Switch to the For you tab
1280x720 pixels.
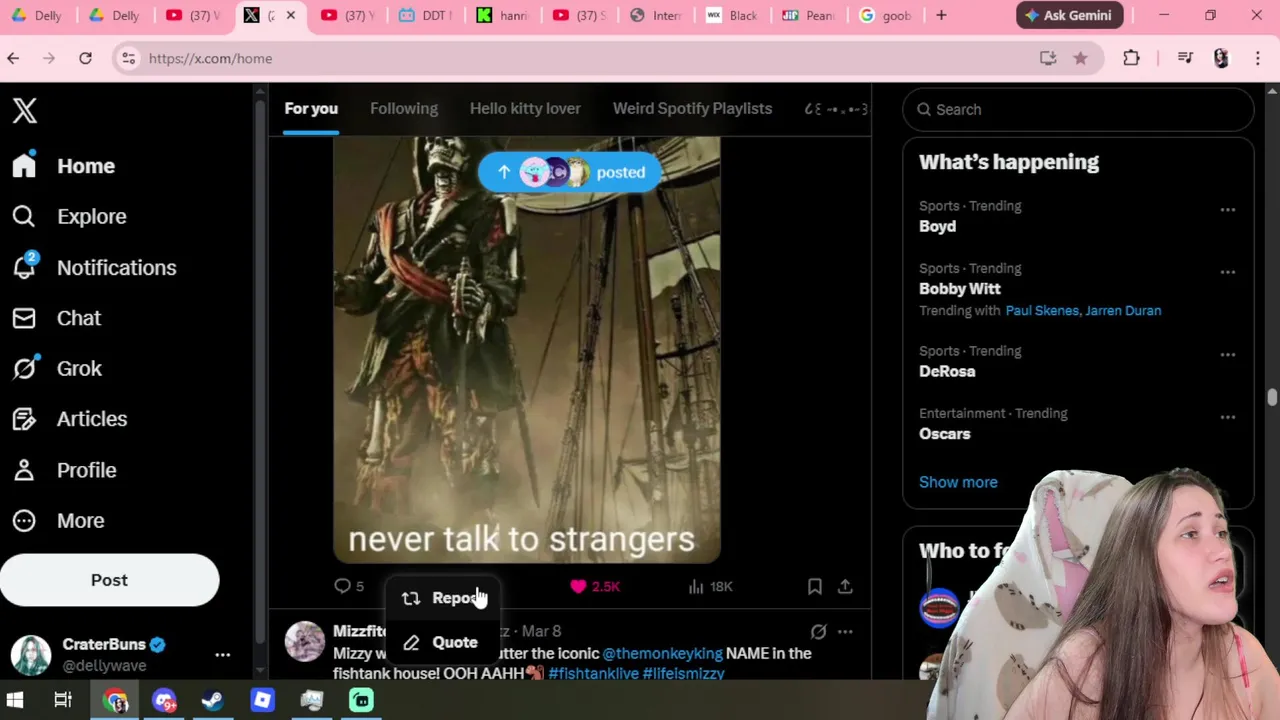click(311, 109)
